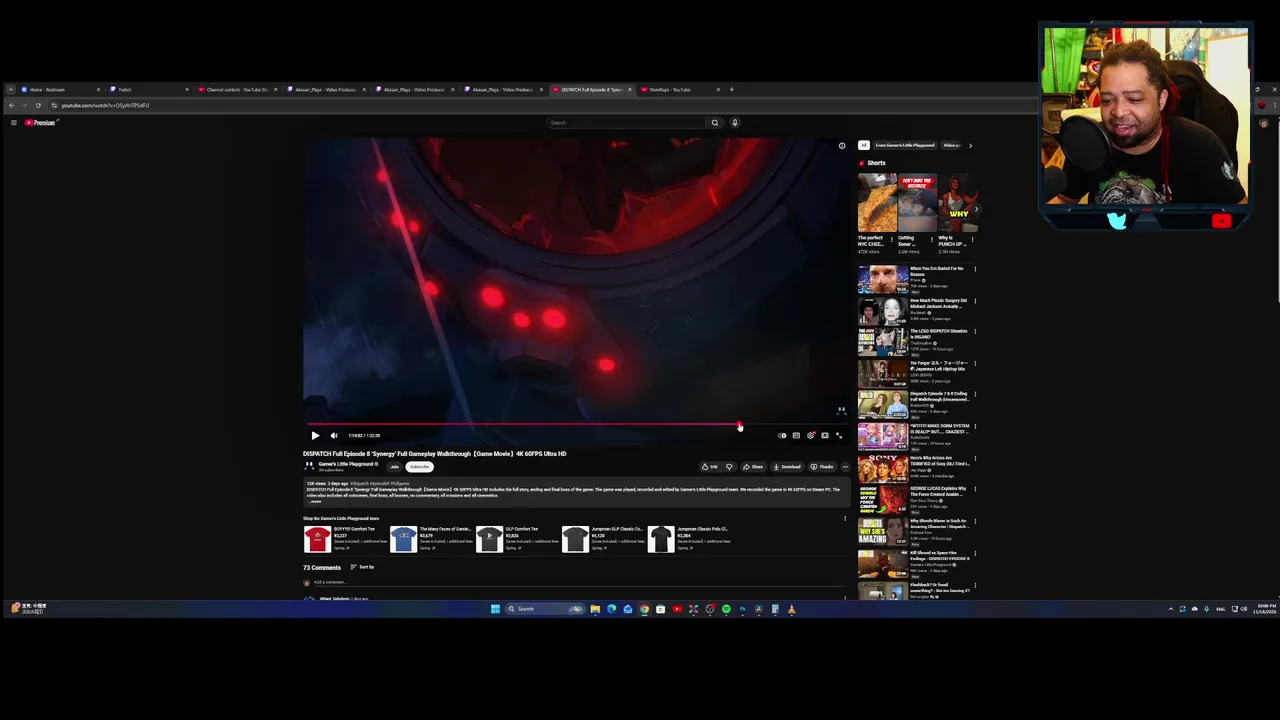Open the store shelf three-dot menu
1280x720 pixels.
click(845, 518)
